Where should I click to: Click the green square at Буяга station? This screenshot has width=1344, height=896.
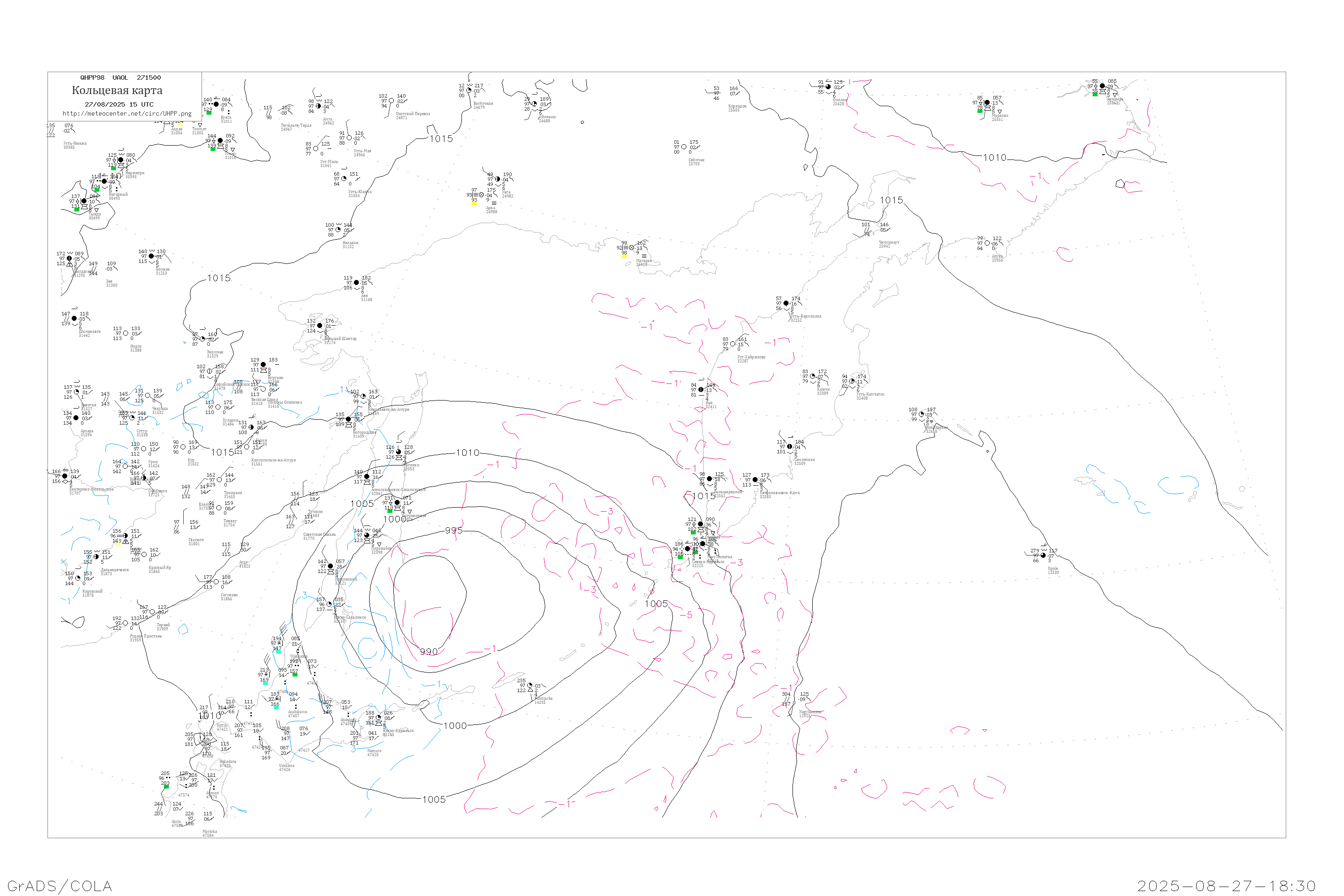(209, 112)
